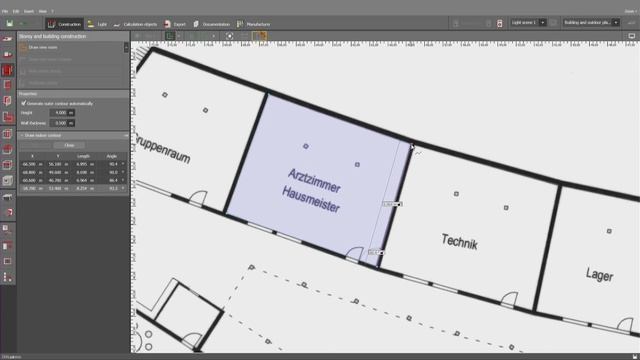
Task: Select the space cube sidebar icon
Action: (7, 134)
